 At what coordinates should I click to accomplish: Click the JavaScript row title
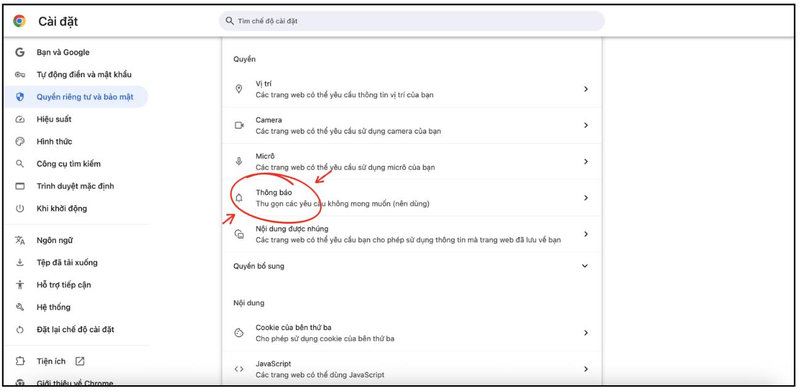(273, 364)
